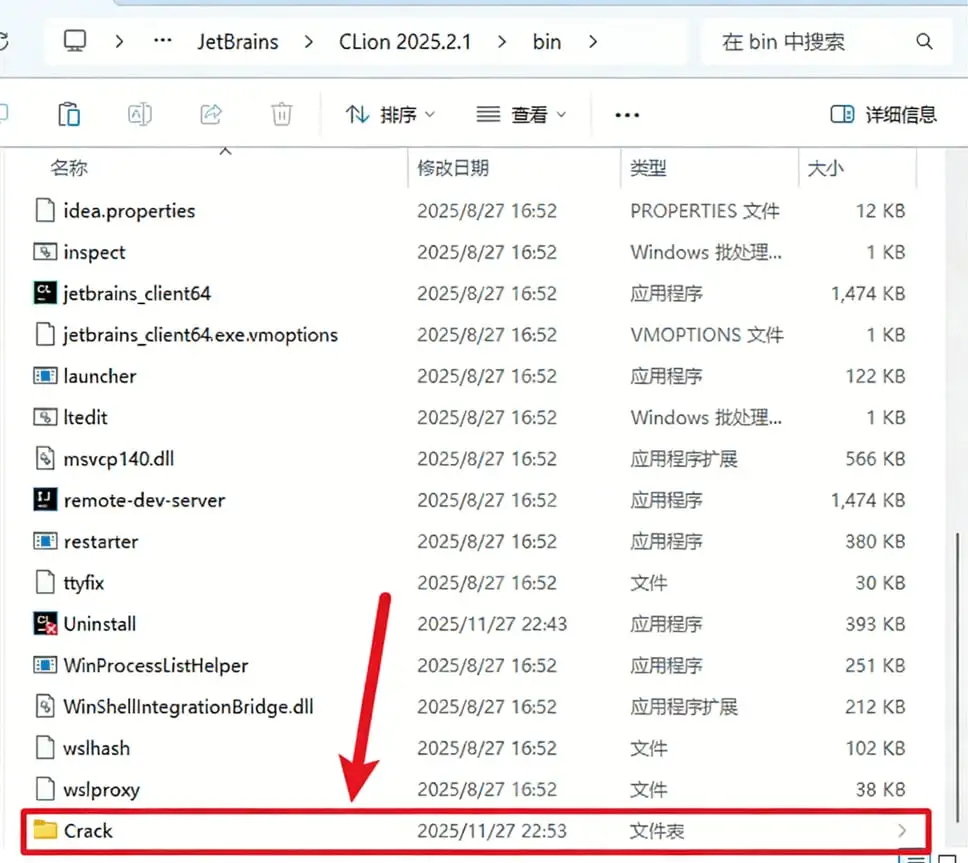Click the file name idea.properties

tap(129, 211)
